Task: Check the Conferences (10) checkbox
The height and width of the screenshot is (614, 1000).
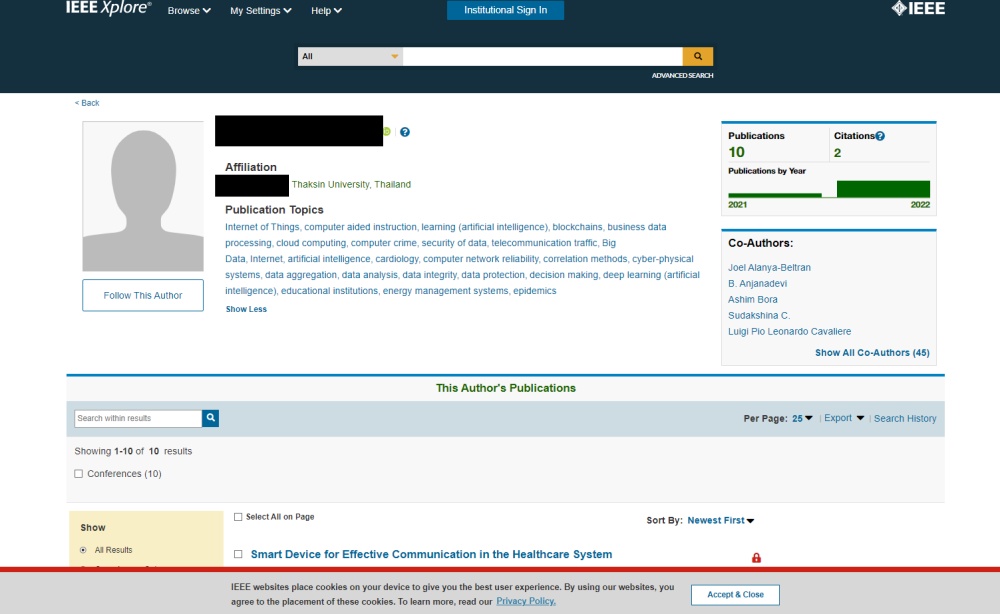Action: click(79, 474)
